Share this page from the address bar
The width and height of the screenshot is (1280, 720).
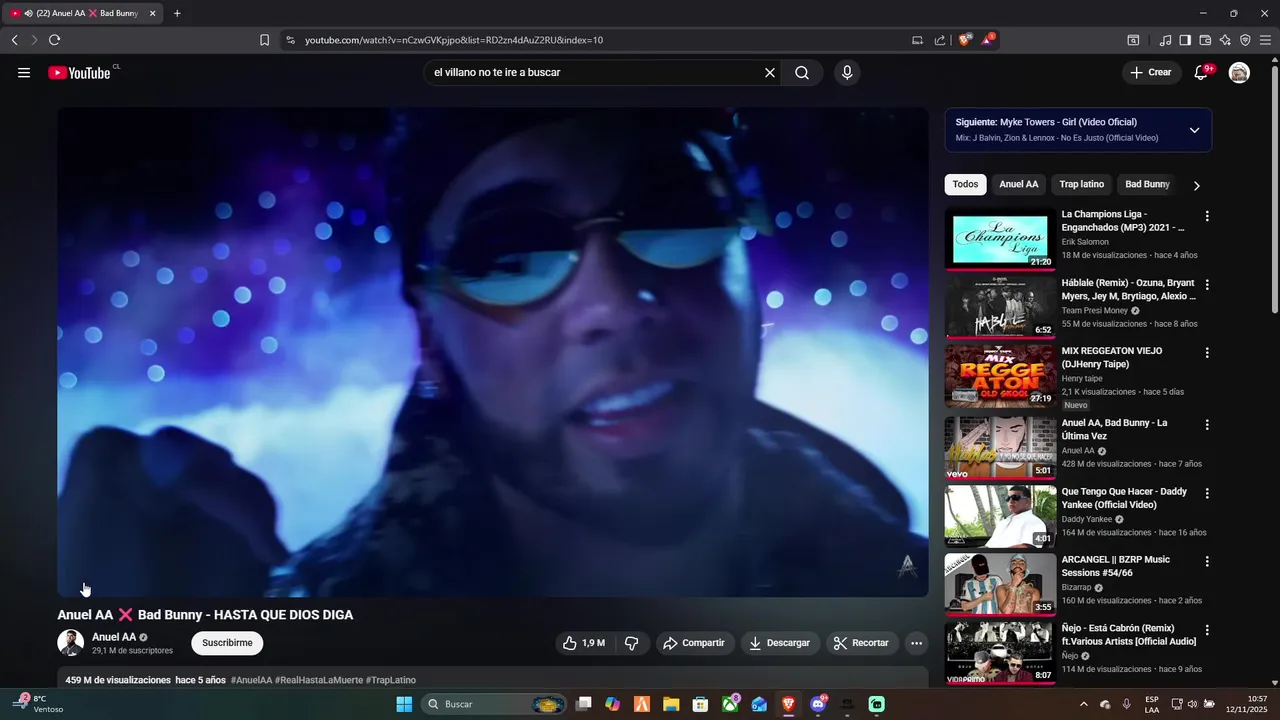point(940,40)
